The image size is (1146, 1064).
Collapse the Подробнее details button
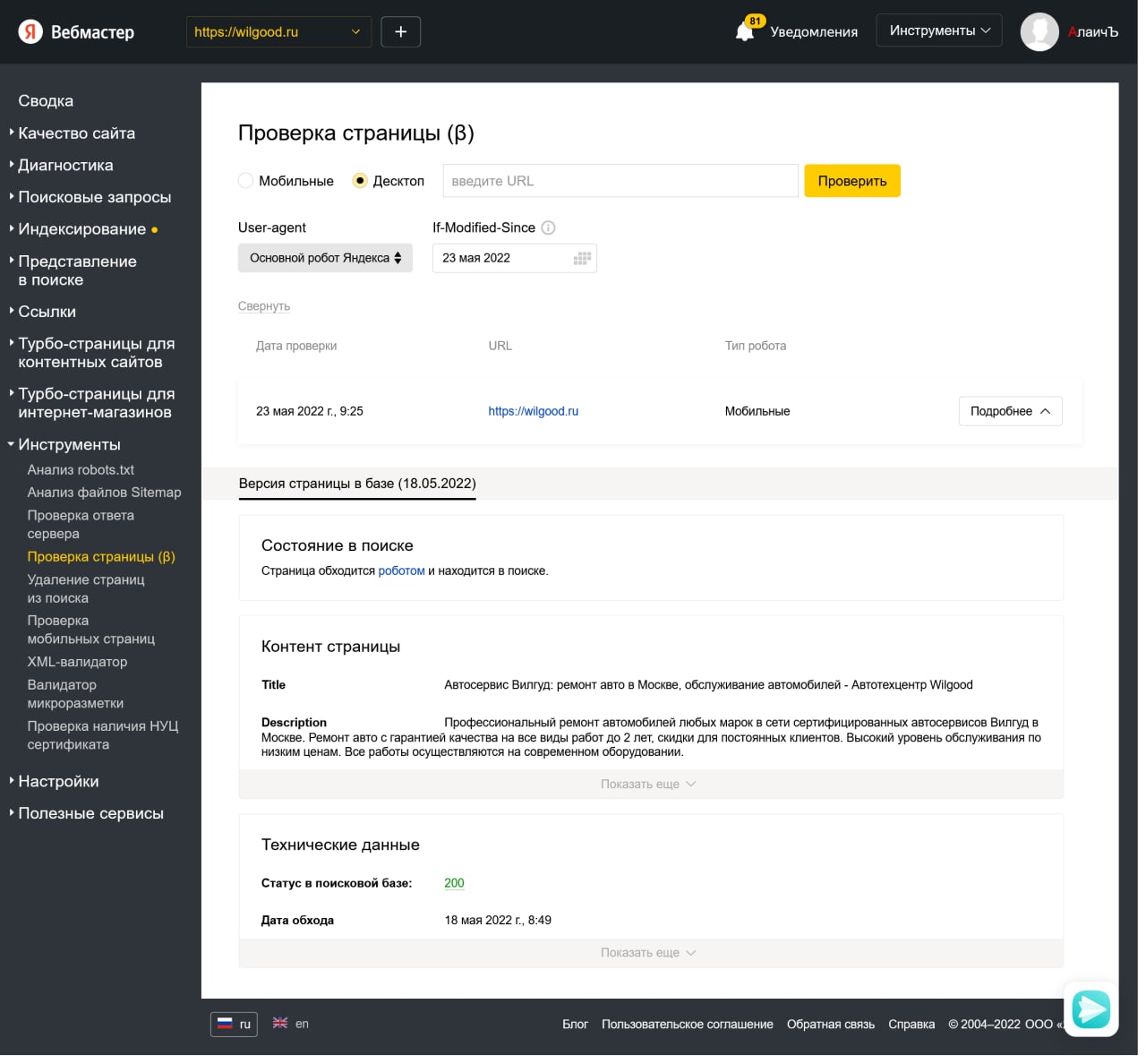[1010, 411]
